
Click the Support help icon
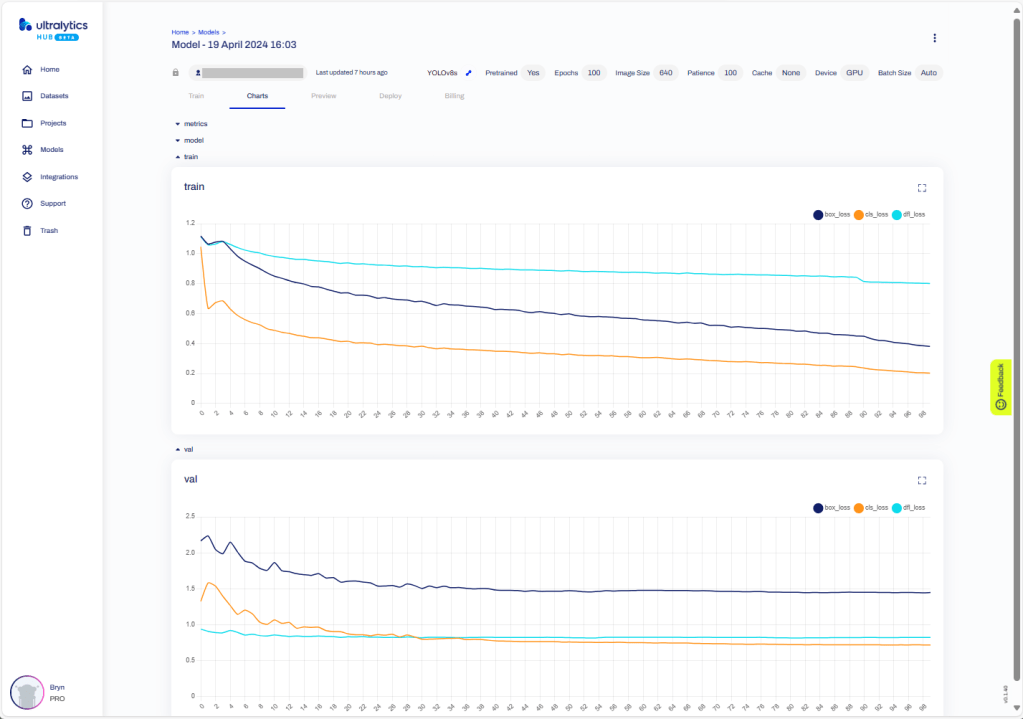[27, 204]
